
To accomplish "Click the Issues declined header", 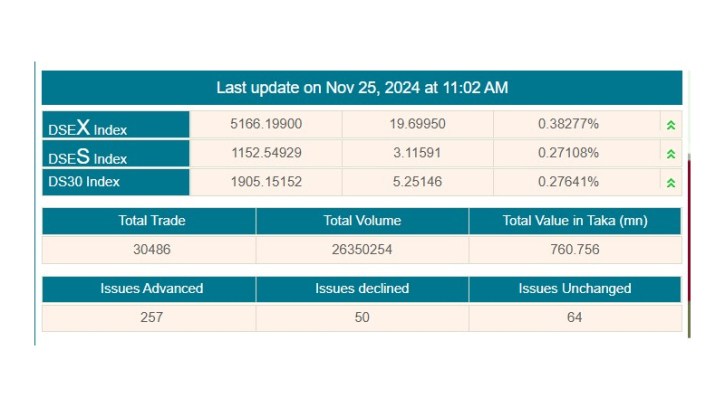I will pos(362,289).
